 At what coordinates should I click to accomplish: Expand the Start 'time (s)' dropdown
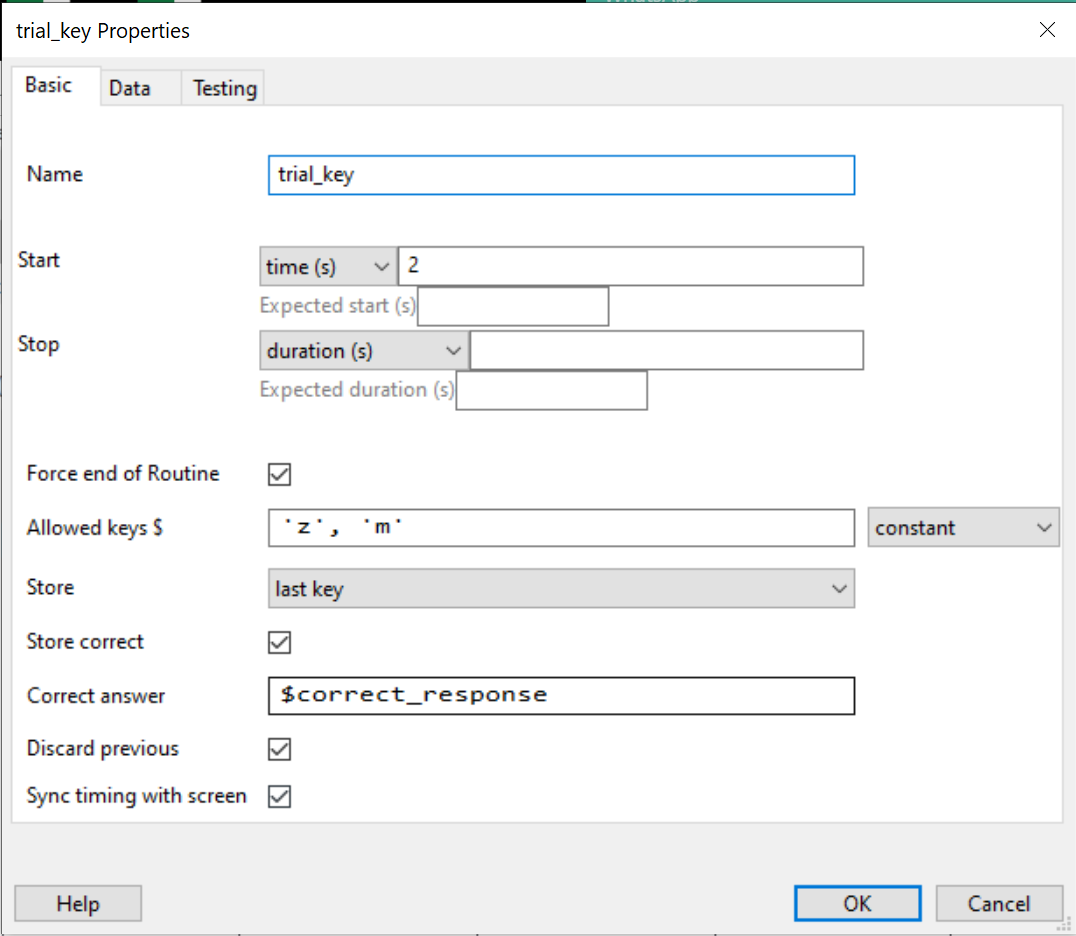[x=327, y=267]
